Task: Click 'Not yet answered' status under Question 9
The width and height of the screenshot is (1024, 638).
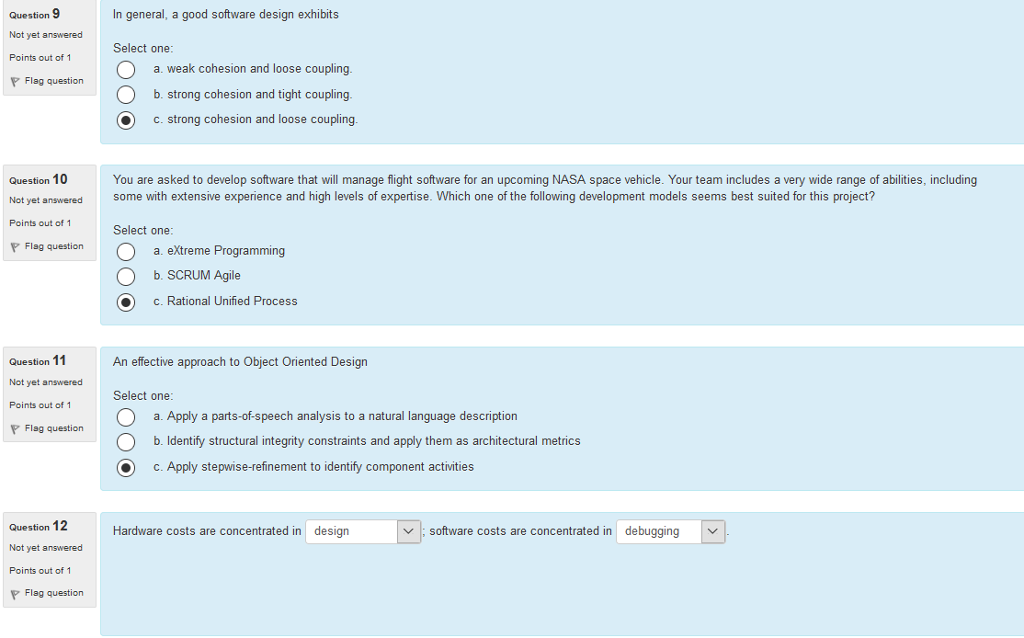Action: (x=46, y=35)
